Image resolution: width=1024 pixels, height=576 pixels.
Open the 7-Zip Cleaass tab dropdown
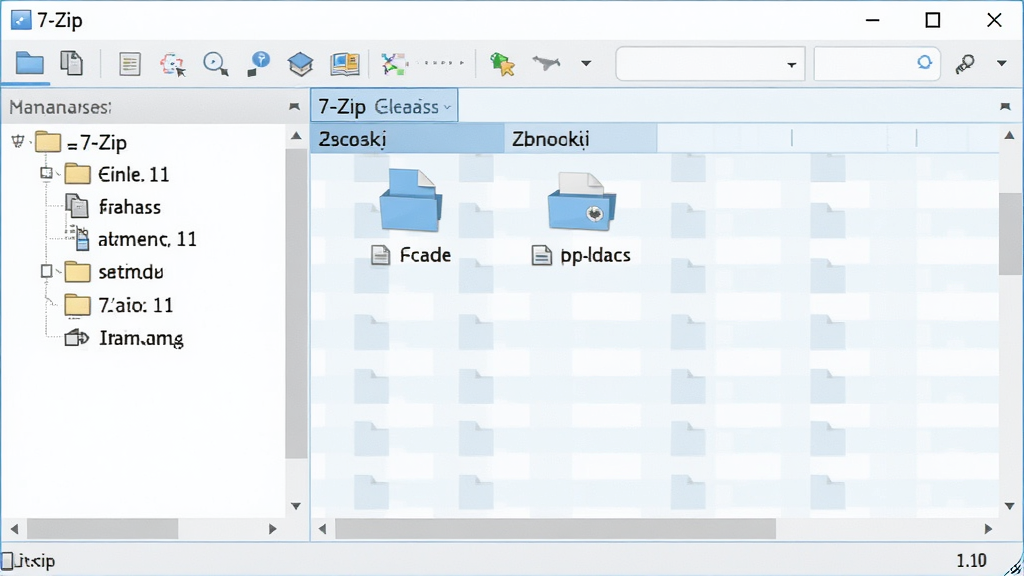447,107
